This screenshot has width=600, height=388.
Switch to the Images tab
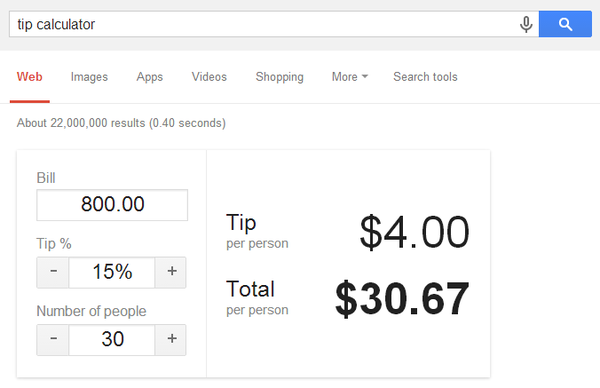tap(89, 77)
